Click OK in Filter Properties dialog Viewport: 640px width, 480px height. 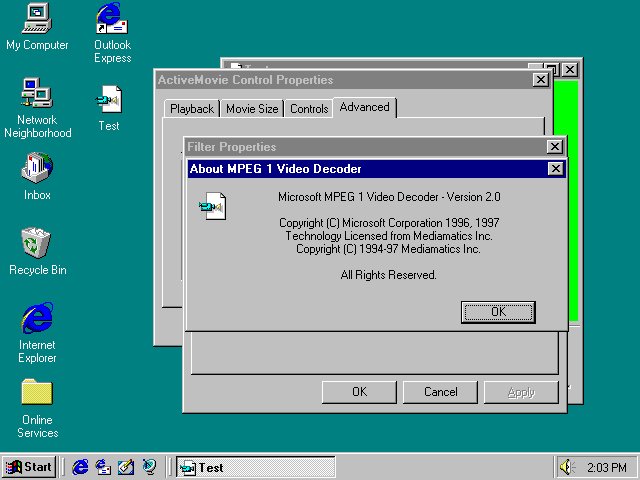pos(359,392)
